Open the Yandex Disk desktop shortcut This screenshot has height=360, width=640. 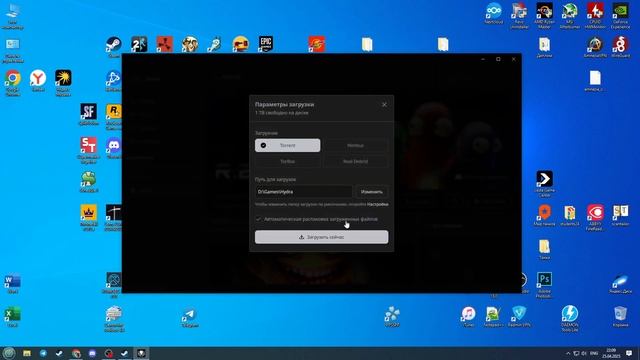pos(620,284)
